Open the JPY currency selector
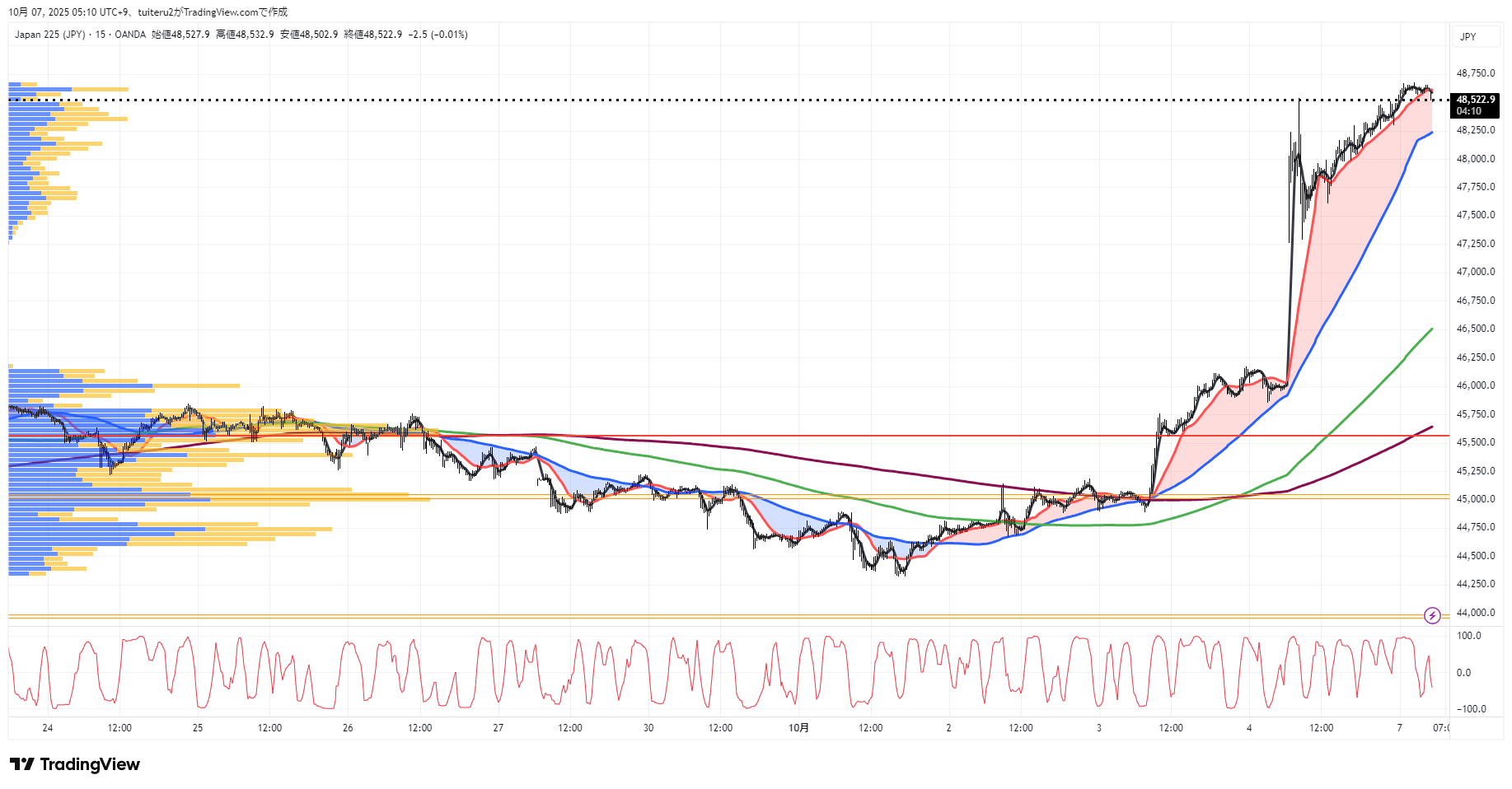 (x=1468, y=36)
